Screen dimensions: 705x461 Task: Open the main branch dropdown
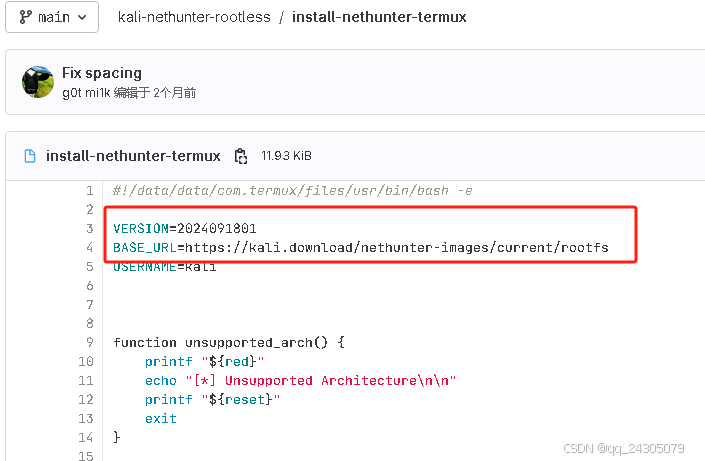[x=52, y=17]
